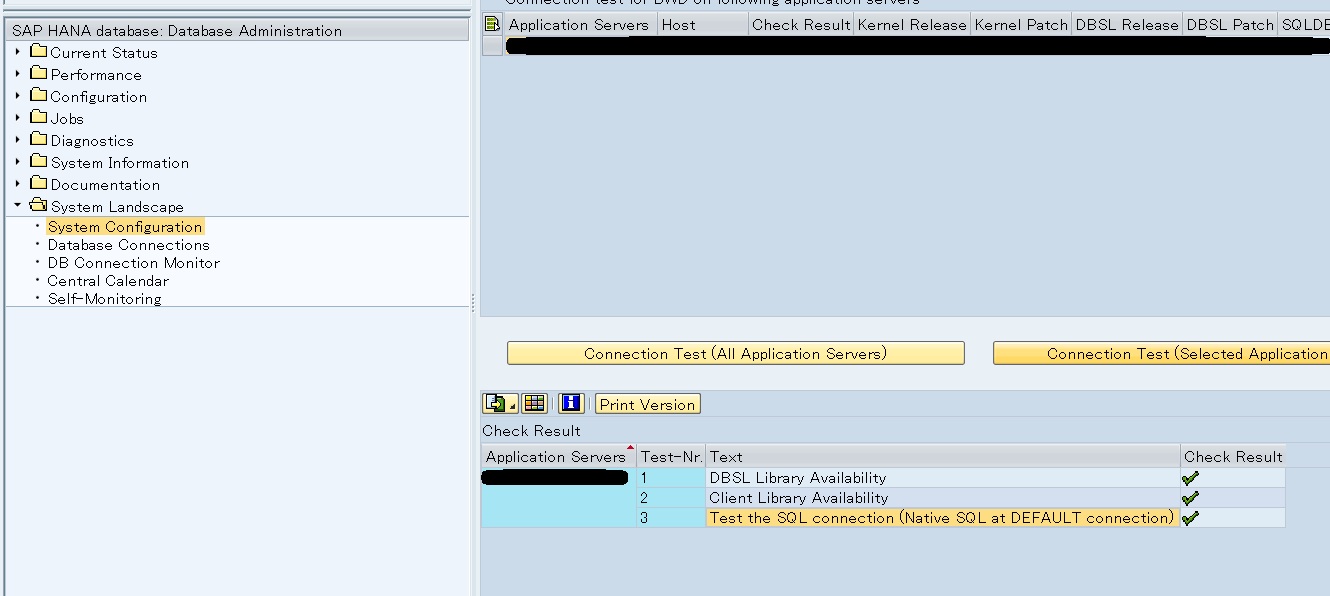Click the blue information icon
The height and width of the screenshot is (596, 1330).
pos(571,404)
